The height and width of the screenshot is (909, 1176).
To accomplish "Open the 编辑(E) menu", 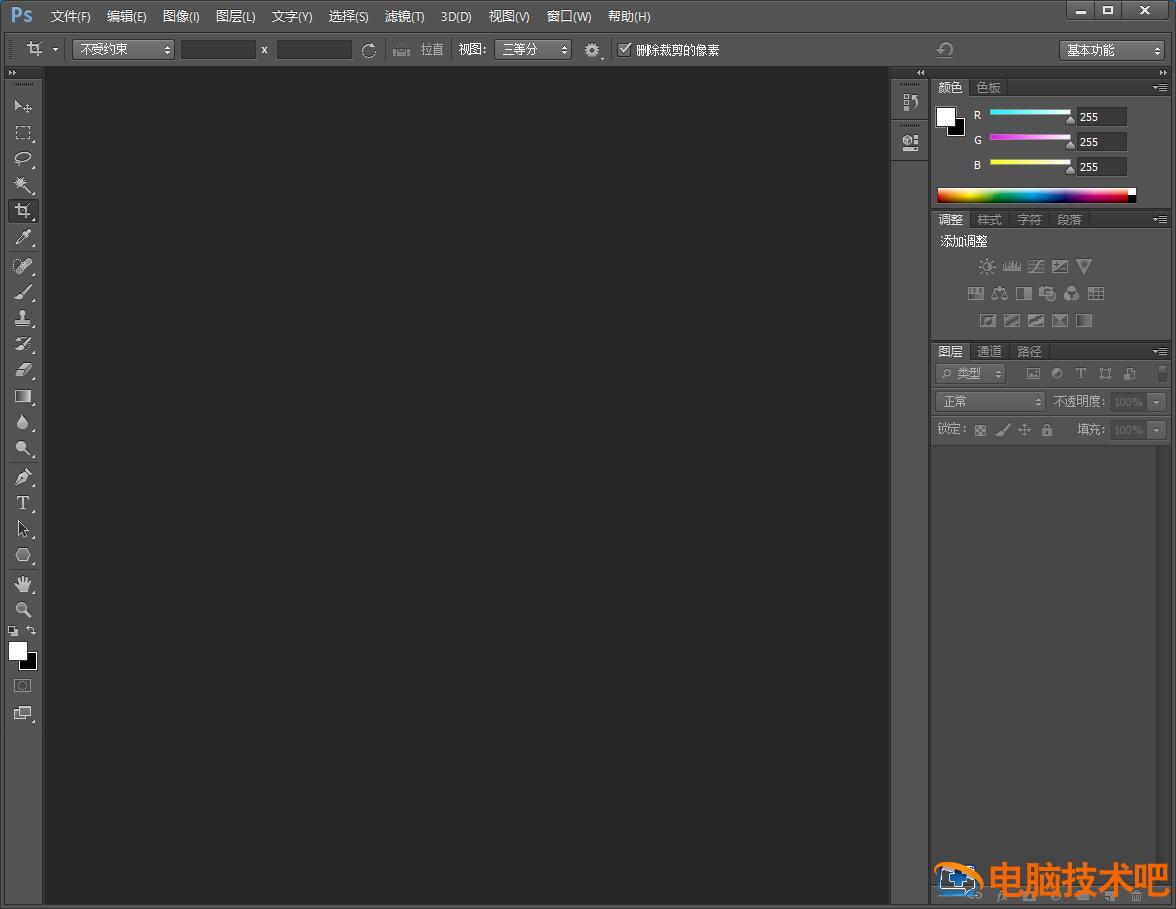I will (126, 16).
